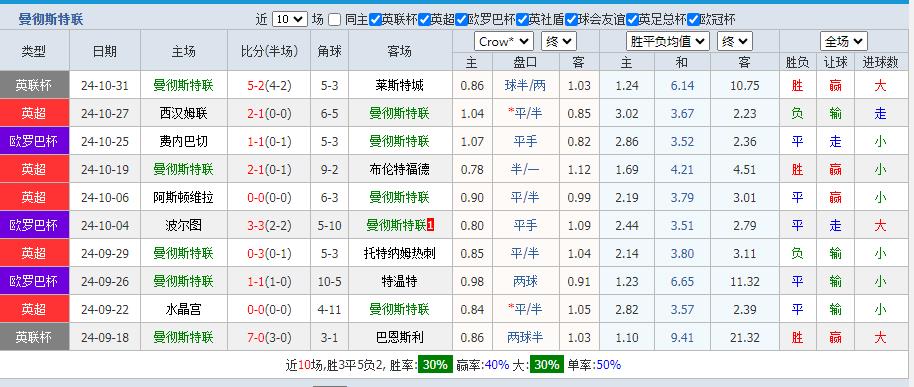Open the recent matches count dropdown showing 10
This screenshot has width=914, height=387.
pyautogui.click(x=290, y=19)
